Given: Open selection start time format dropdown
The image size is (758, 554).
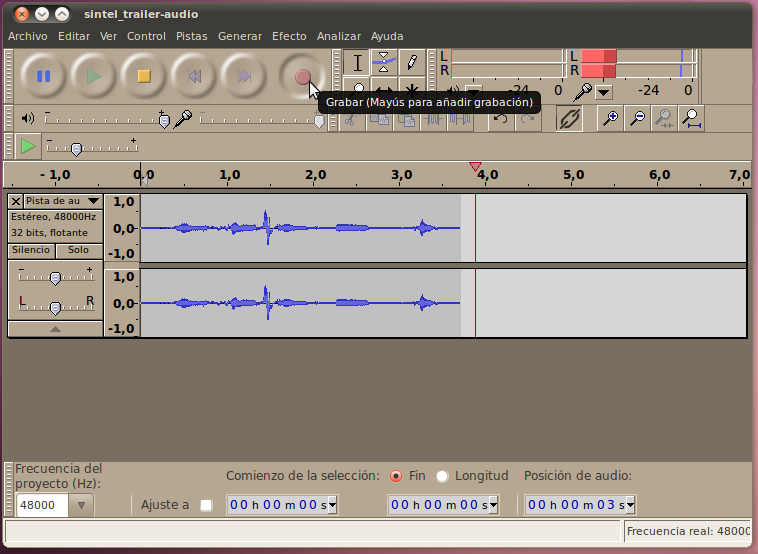Looking at the screenshot, I should click(333, 506).
